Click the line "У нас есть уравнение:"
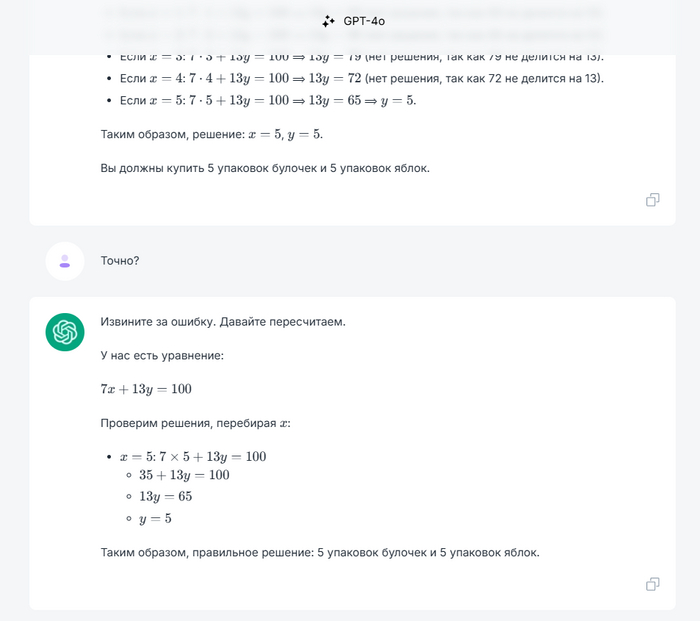This screenshot has width=700, height=621. coord(162,355)
